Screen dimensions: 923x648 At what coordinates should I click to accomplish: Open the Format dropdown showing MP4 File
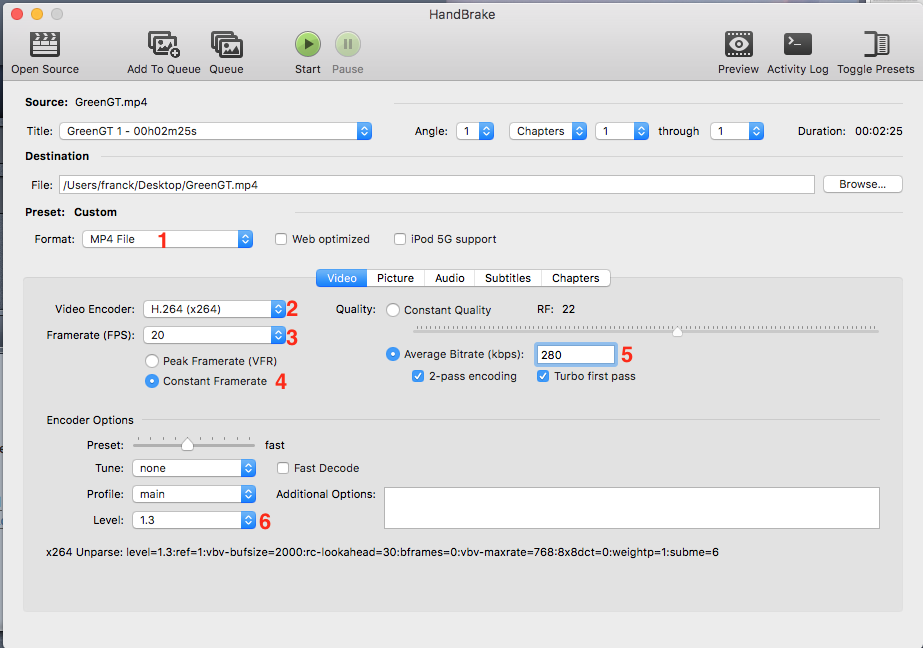click(x=167, y=239)
